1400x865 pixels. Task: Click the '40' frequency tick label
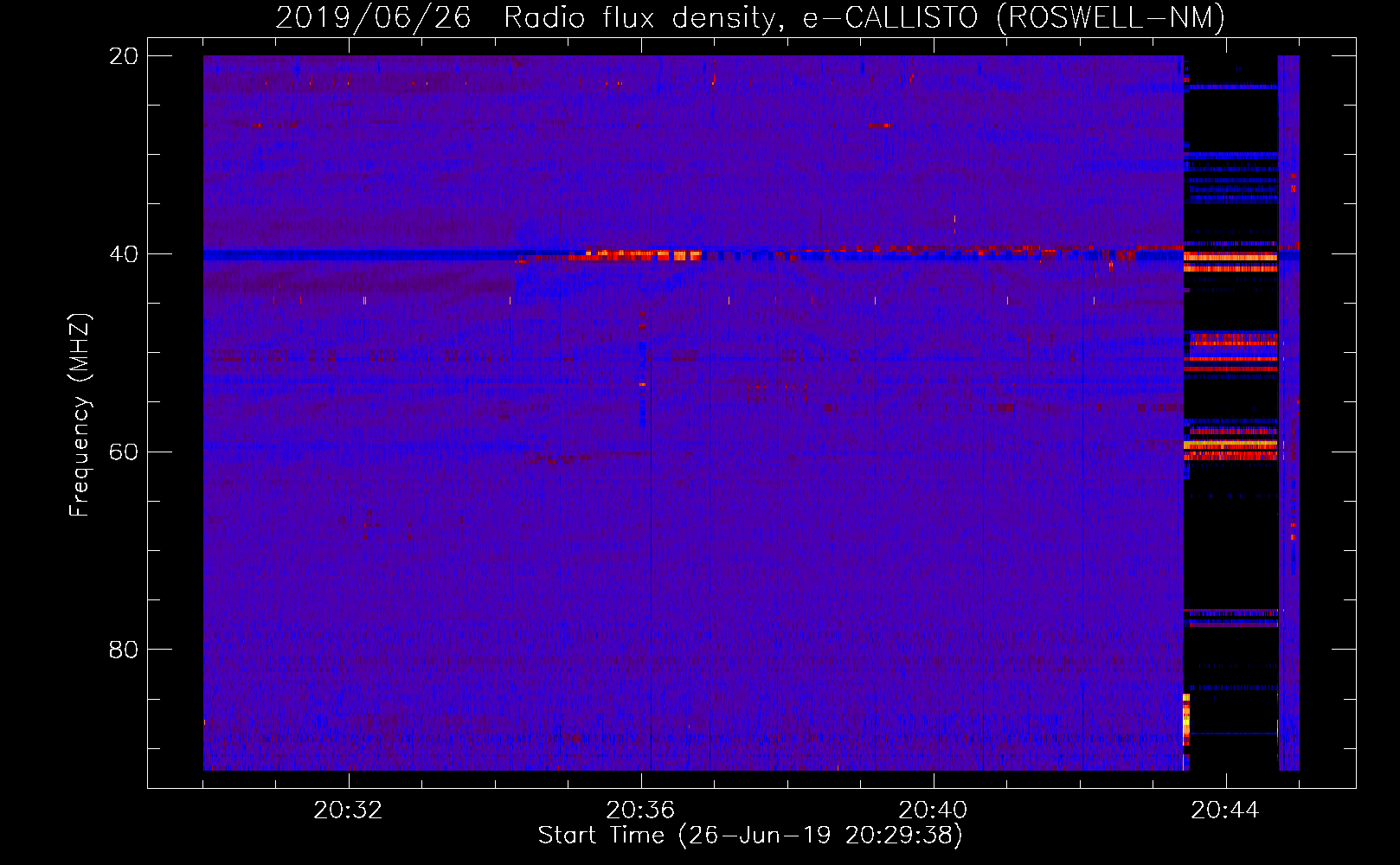(x=123, y=253)
